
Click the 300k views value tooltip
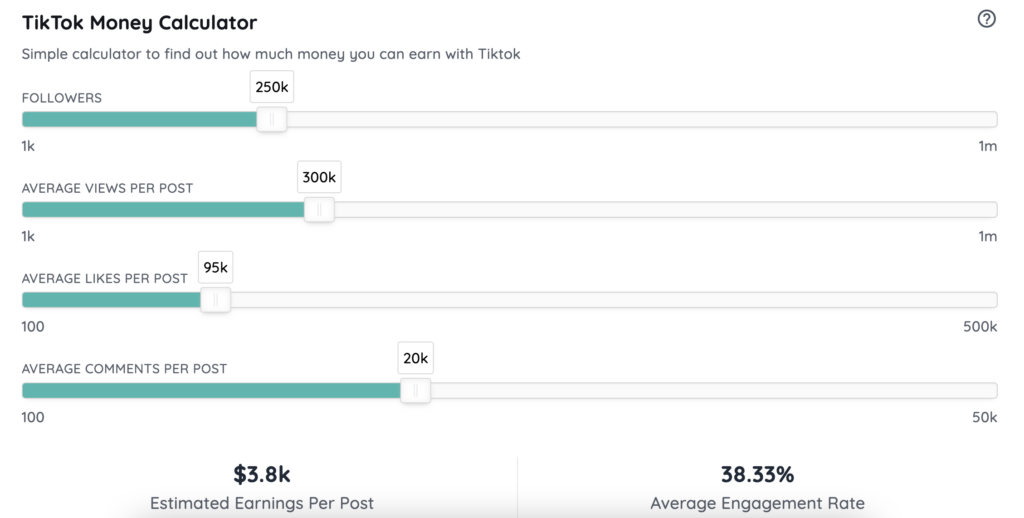tap(319, 177)
